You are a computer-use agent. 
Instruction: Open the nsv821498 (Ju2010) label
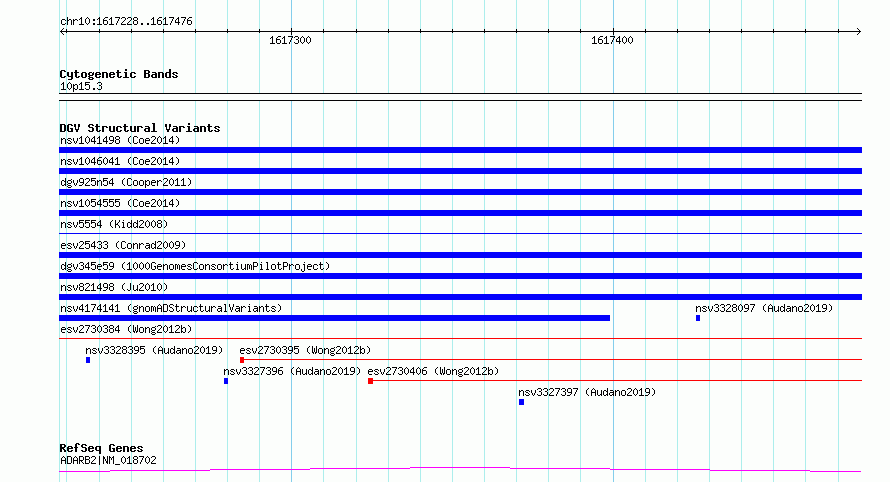pos(114,287)
